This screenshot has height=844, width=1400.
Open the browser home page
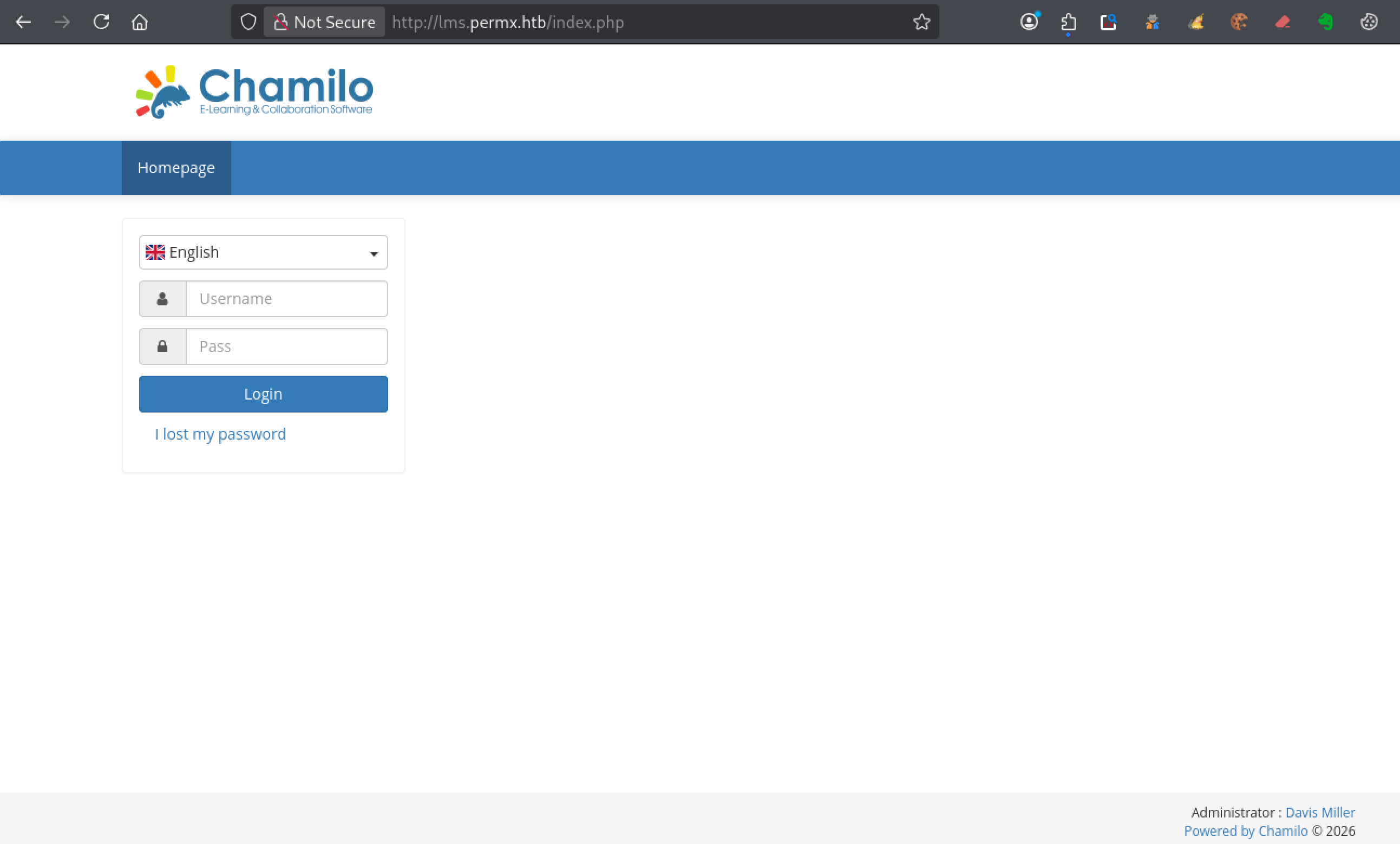tap(139, 22)
